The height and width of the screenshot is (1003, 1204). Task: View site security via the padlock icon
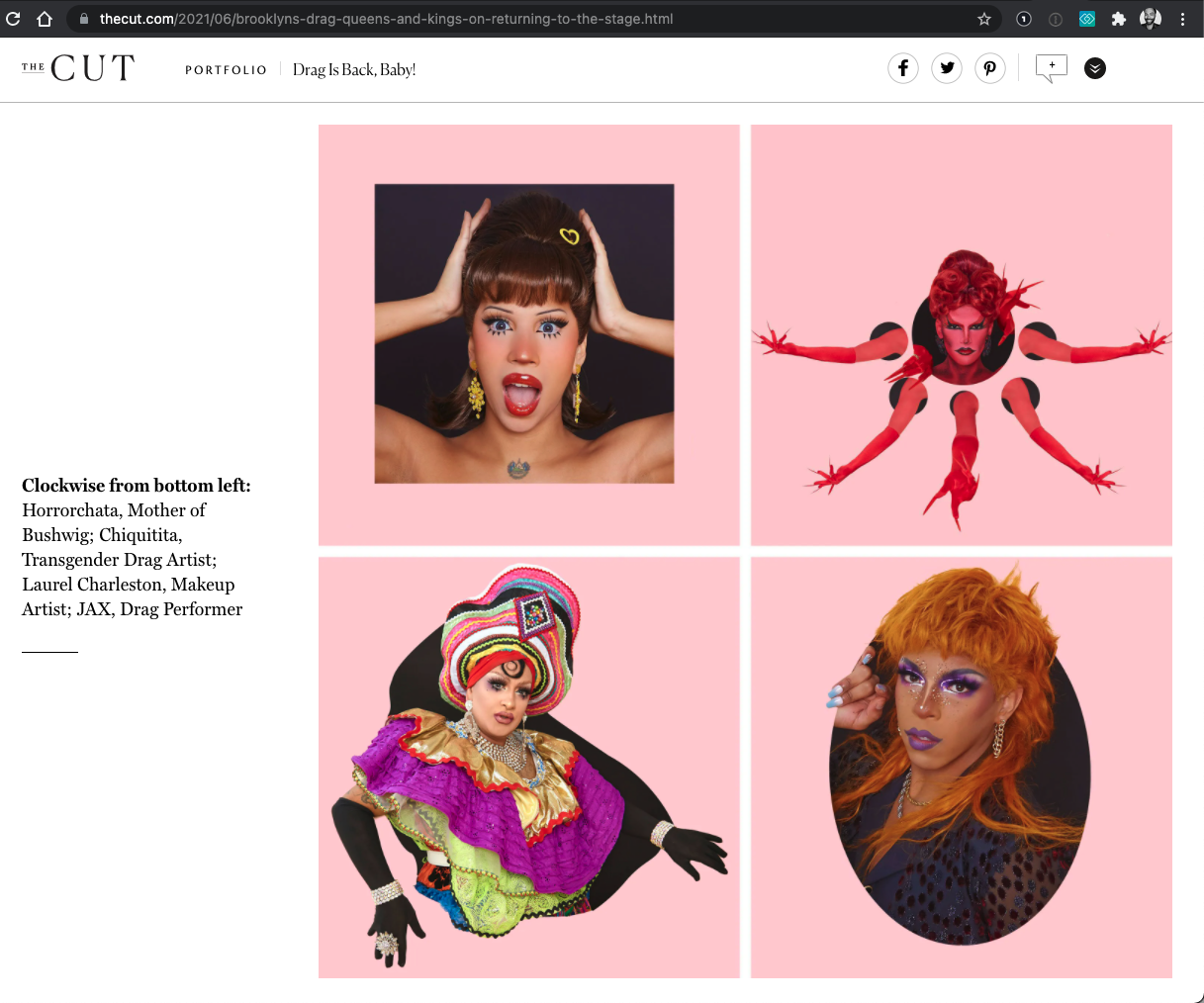coord(85,17)
